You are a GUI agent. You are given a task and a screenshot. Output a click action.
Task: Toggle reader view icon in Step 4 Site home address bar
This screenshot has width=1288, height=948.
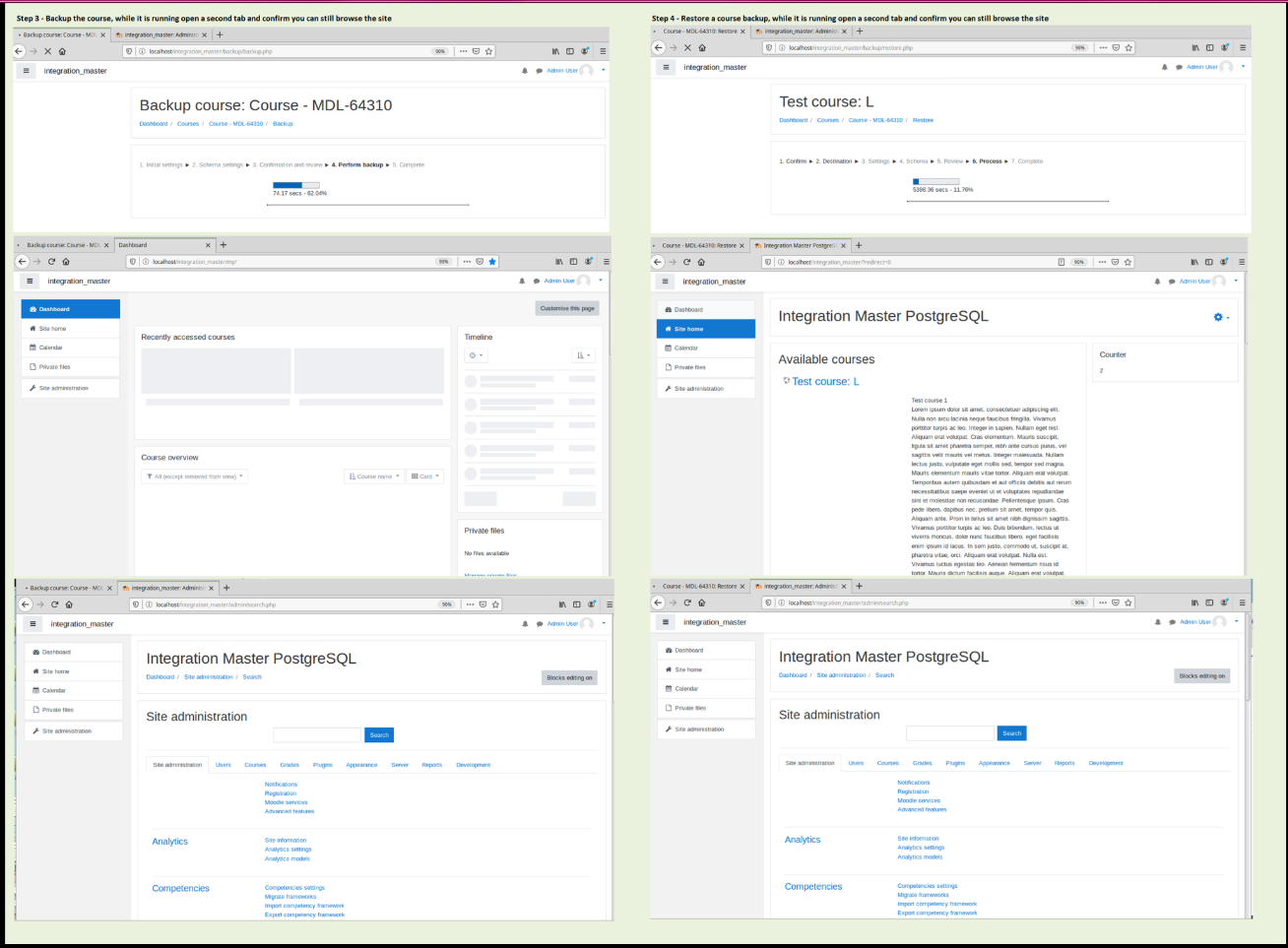(1061, 262)
